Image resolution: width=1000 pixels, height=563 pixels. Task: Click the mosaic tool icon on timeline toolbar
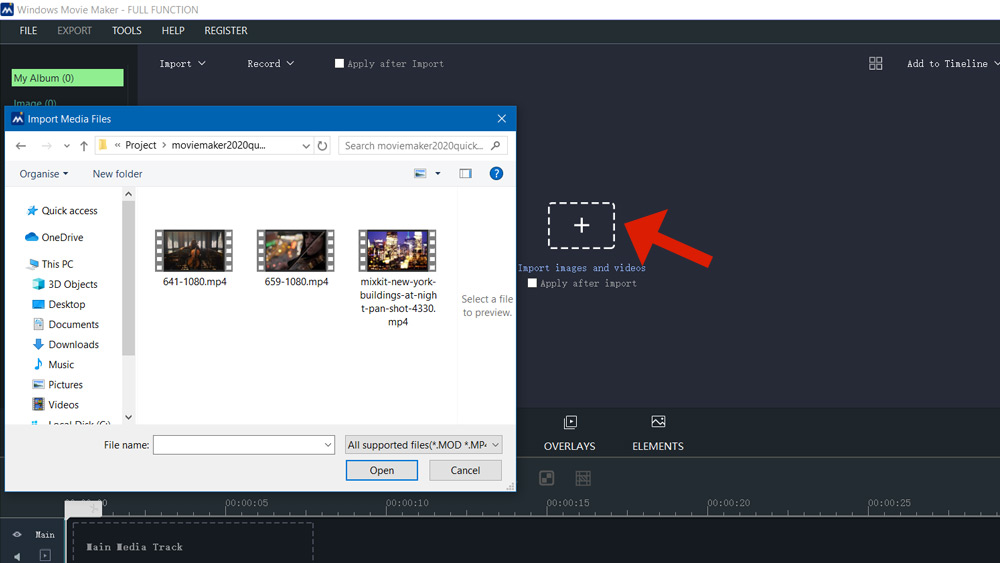click(547, 478)
